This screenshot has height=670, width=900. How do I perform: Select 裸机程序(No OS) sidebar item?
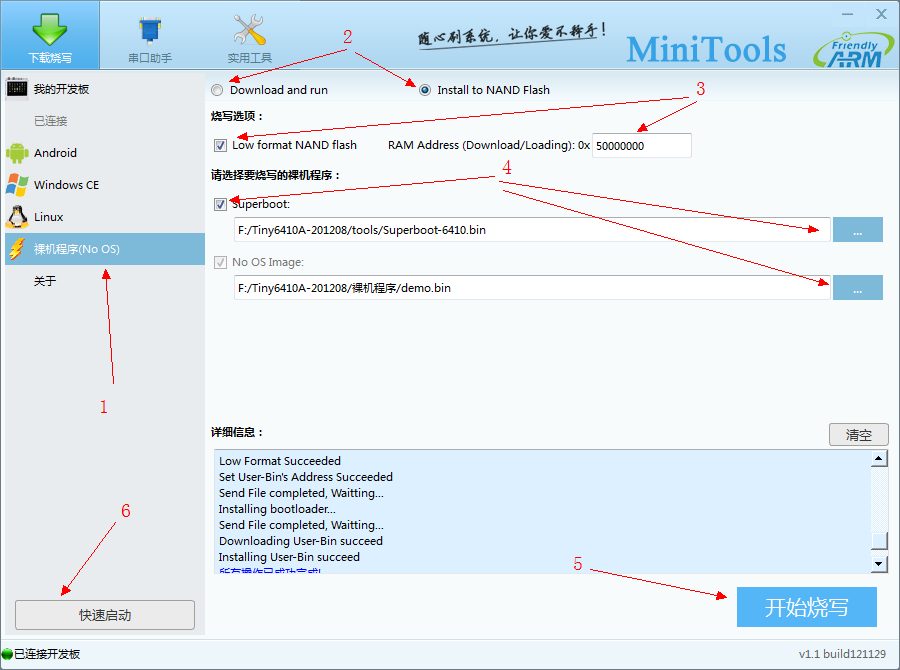click(x=104, y=249)
